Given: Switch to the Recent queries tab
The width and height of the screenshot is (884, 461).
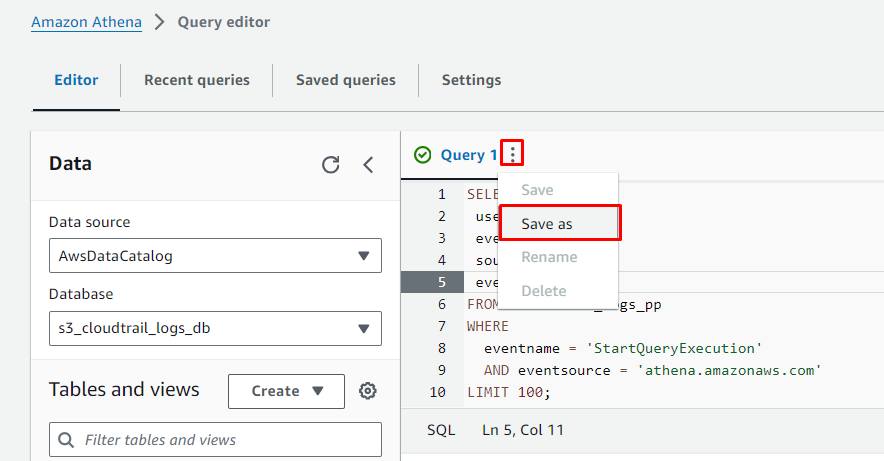Looking at the screenshot, I should click(x=196, y=80).
